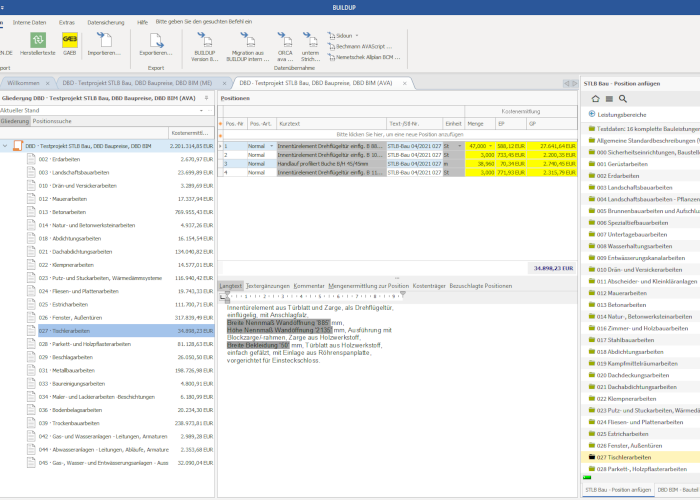
Task: Click into the command search field
Action: (204, 21)
